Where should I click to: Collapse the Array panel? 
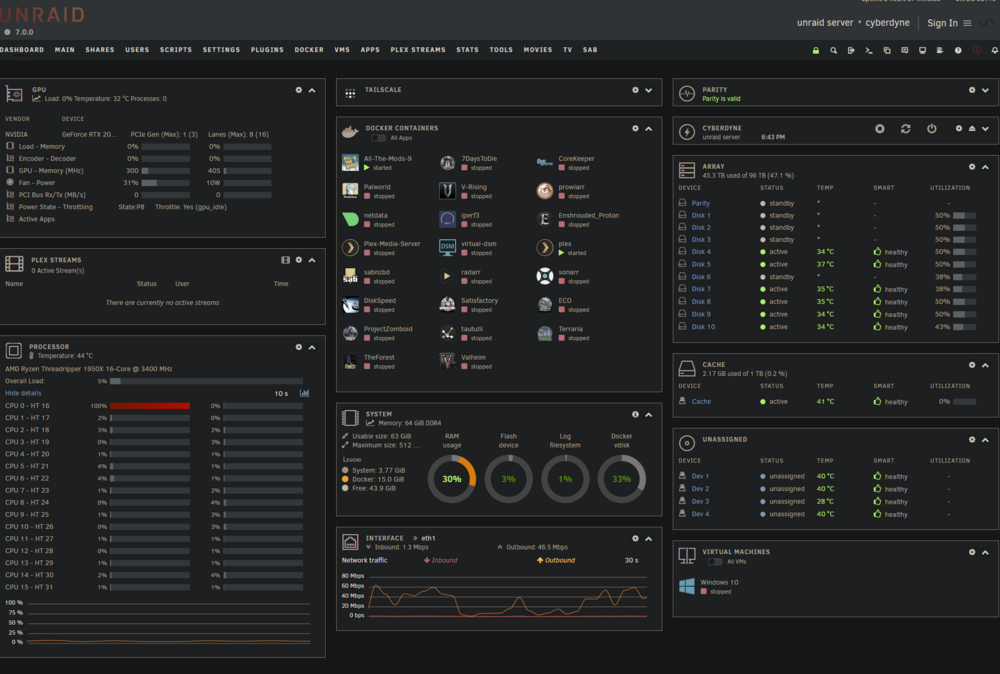(x=985, y=167)
